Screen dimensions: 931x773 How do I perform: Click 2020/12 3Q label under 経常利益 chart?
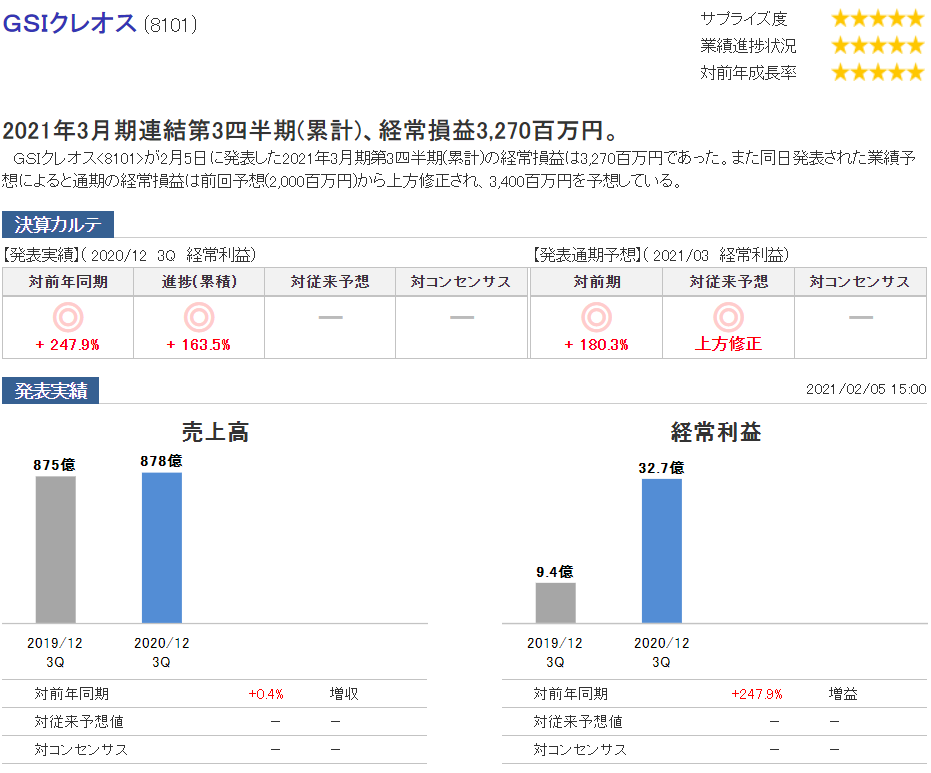coord(661,652)
